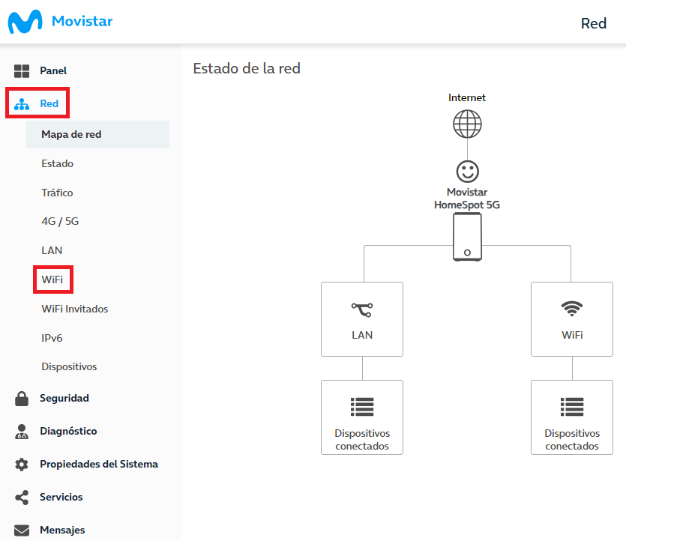Open WiFi Invitados settings

[x=75, y=309]
